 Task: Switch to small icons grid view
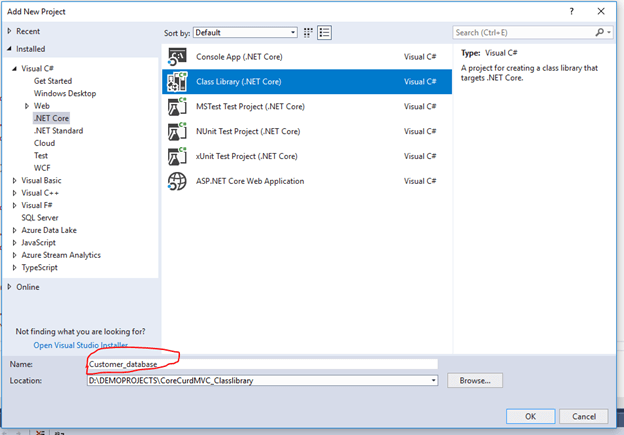pyautogui.click(x=308, y=33)
